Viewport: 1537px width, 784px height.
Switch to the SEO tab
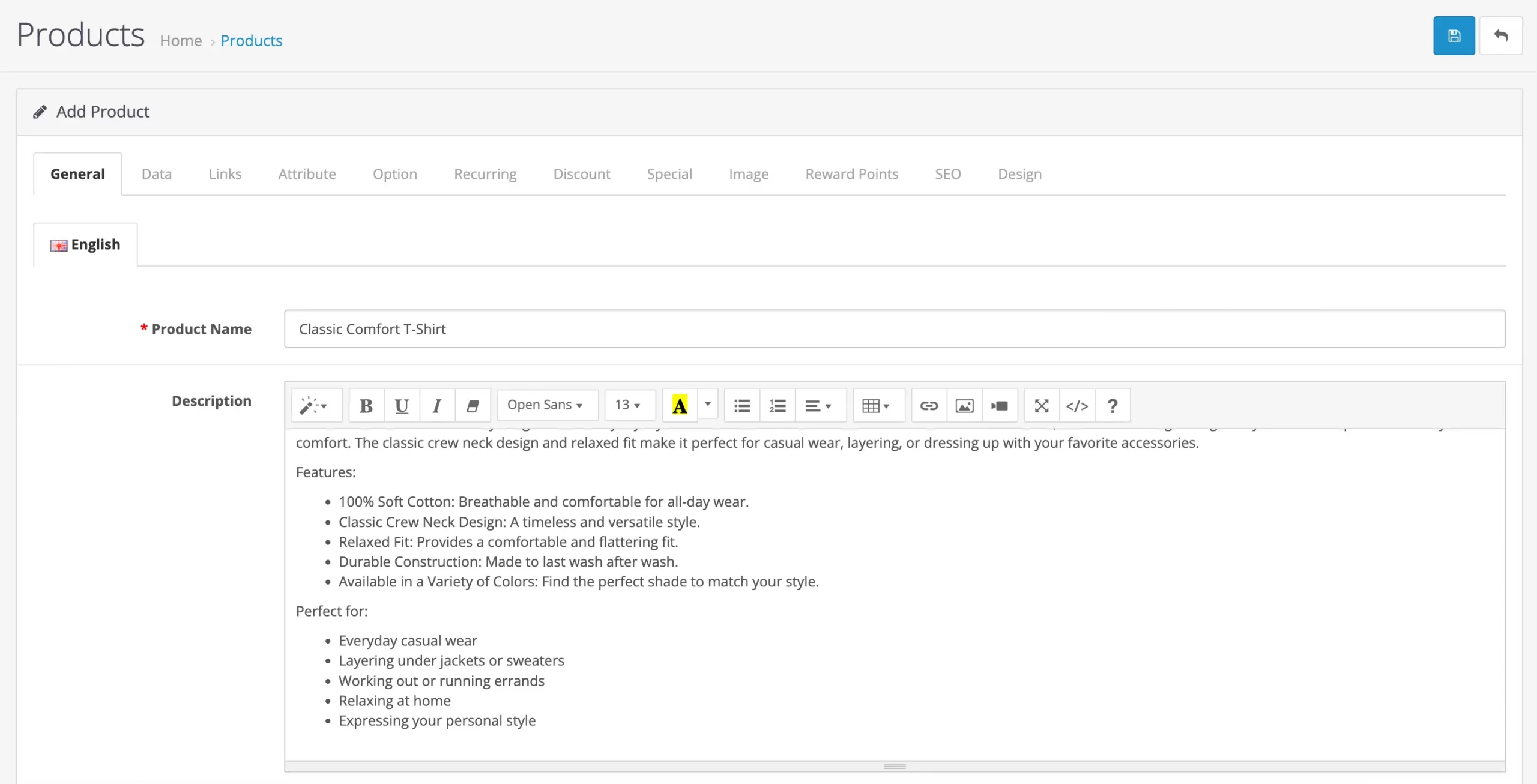coord(947,174)
